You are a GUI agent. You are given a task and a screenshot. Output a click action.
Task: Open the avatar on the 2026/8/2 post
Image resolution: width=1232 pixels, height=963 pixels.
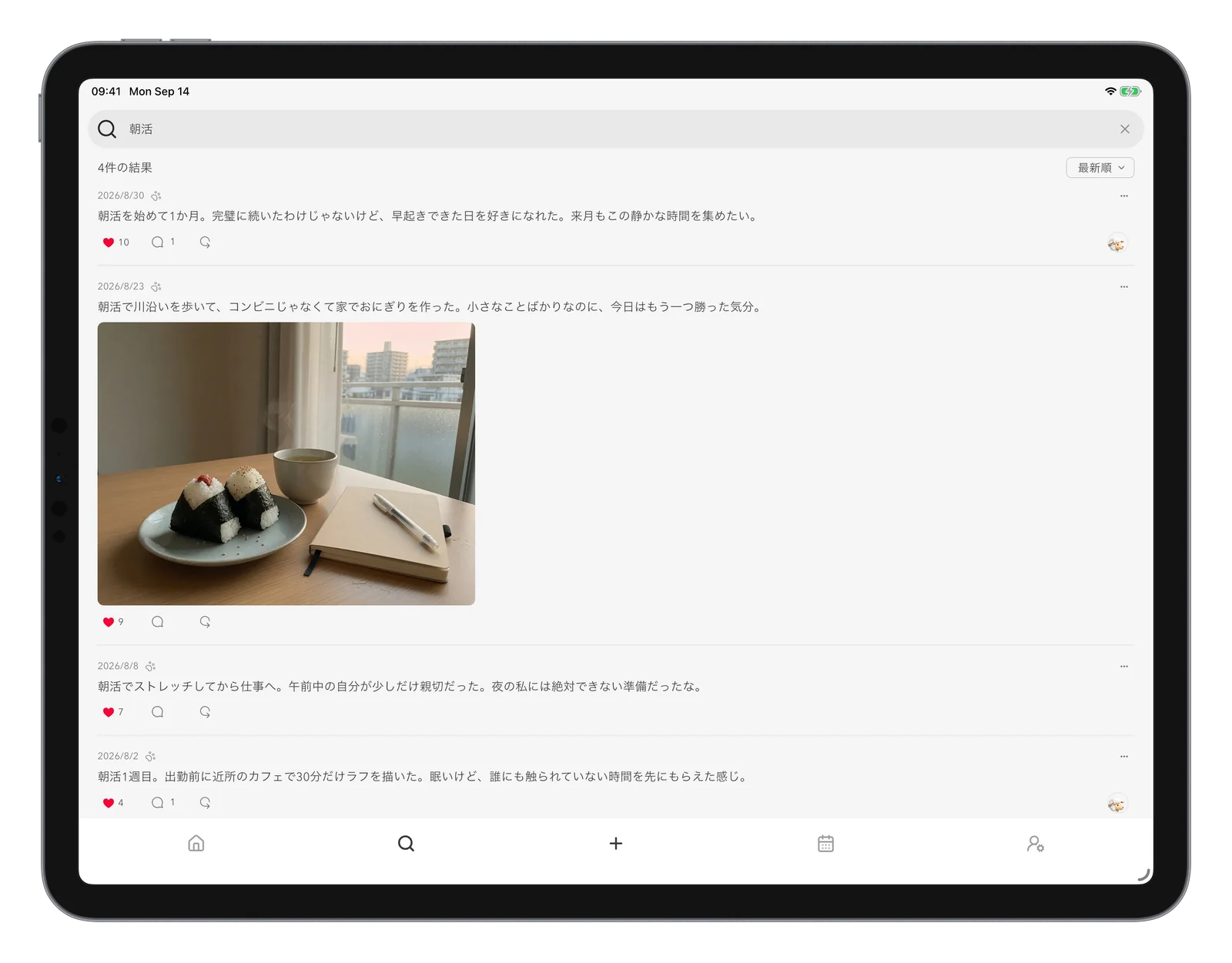click(x=1116, y=804)
